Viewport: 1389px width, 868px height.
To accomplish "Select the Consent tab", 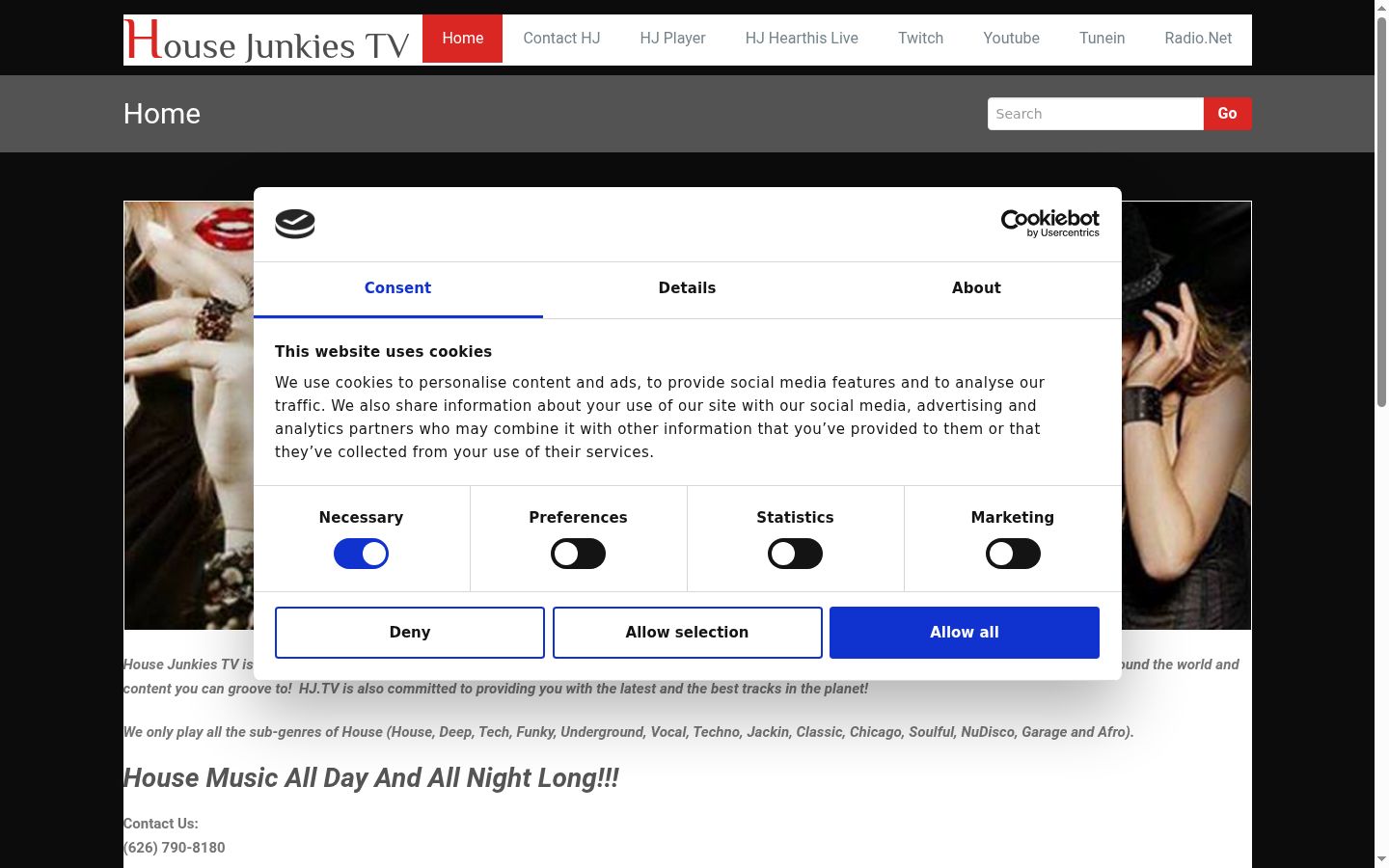I will click(x=397, y=288).
